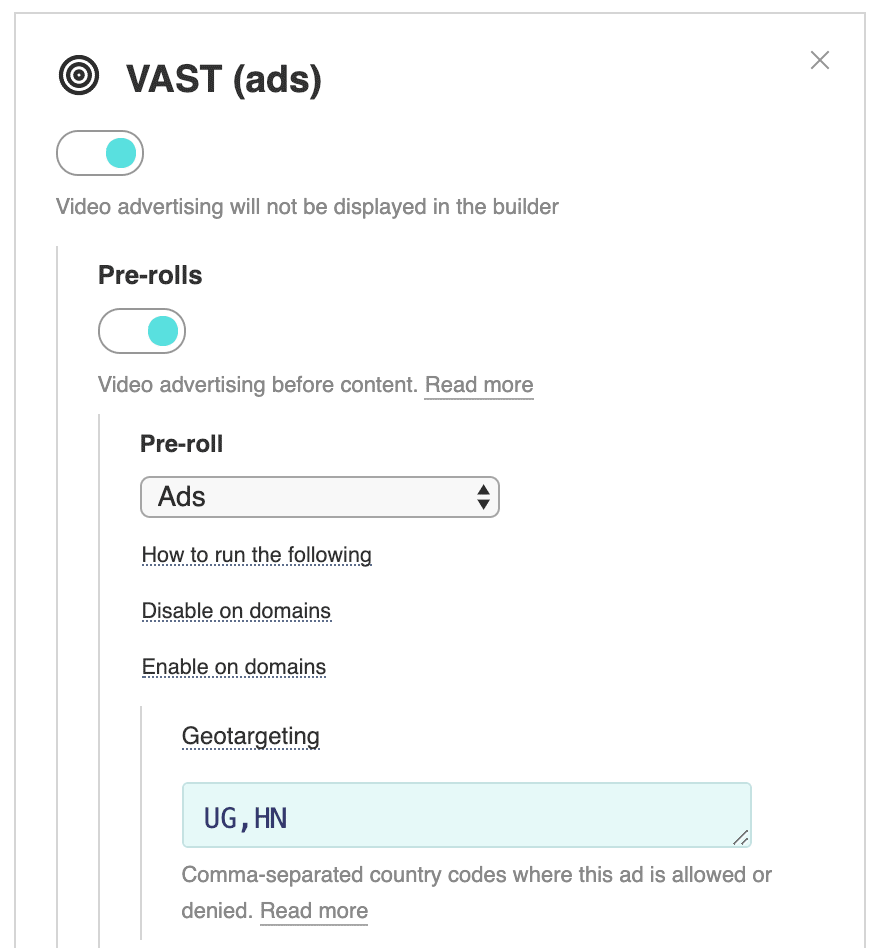Open Read more about country codes
876x948 pixels.
(314, 911)
